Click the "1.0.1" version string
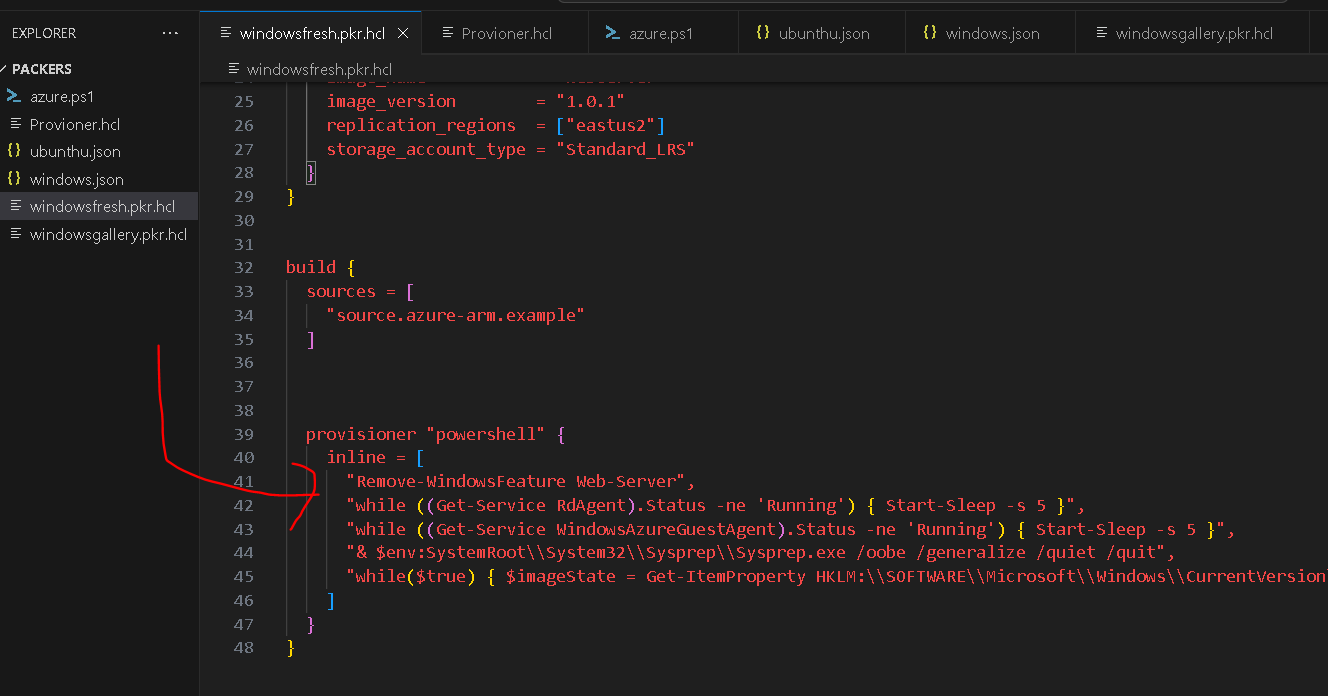This screenshot has height=696, width=1328. 590,101
